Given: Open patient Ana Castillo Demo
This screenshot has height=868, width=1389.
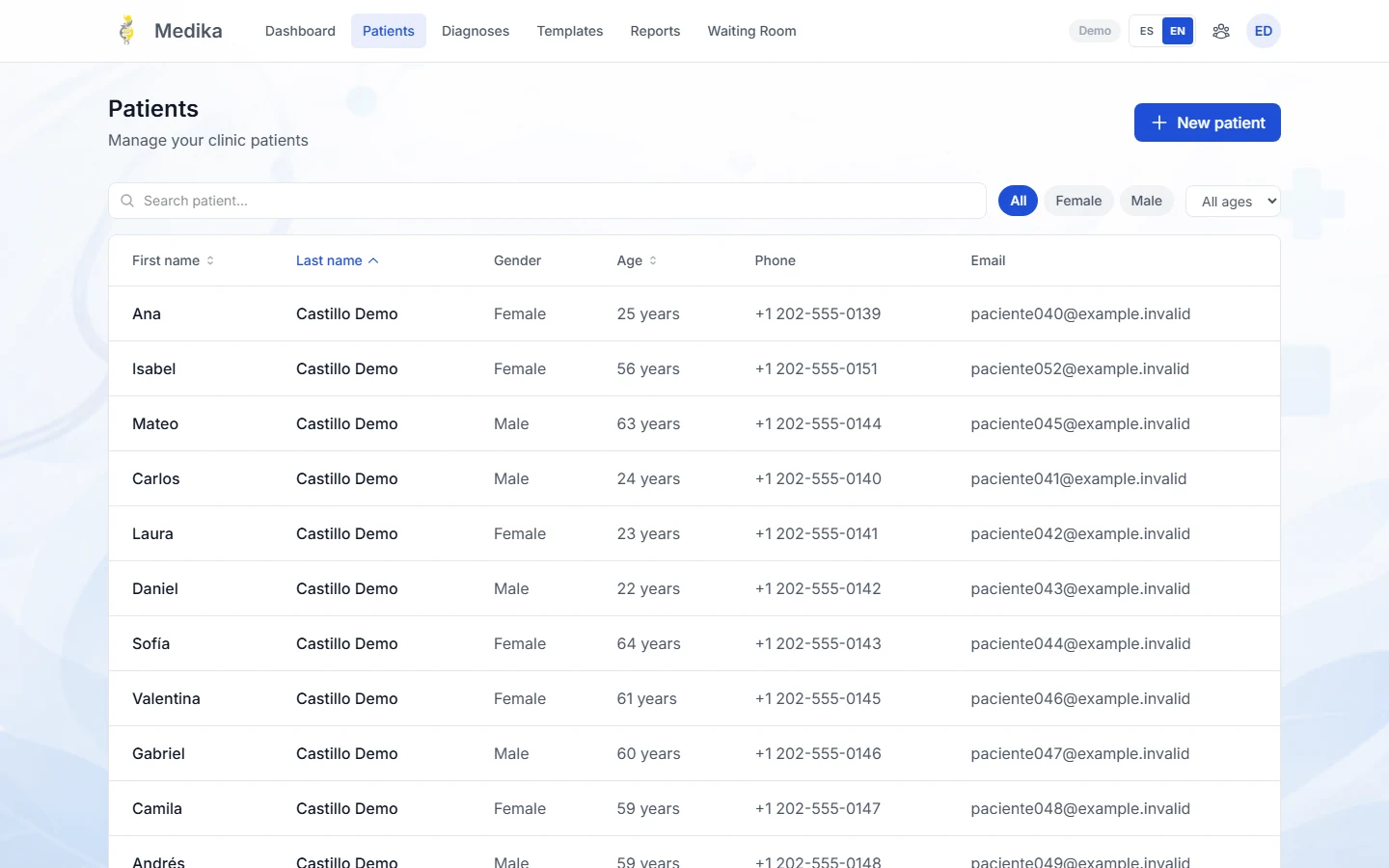Looking at the screenshot, I should 694,313.
